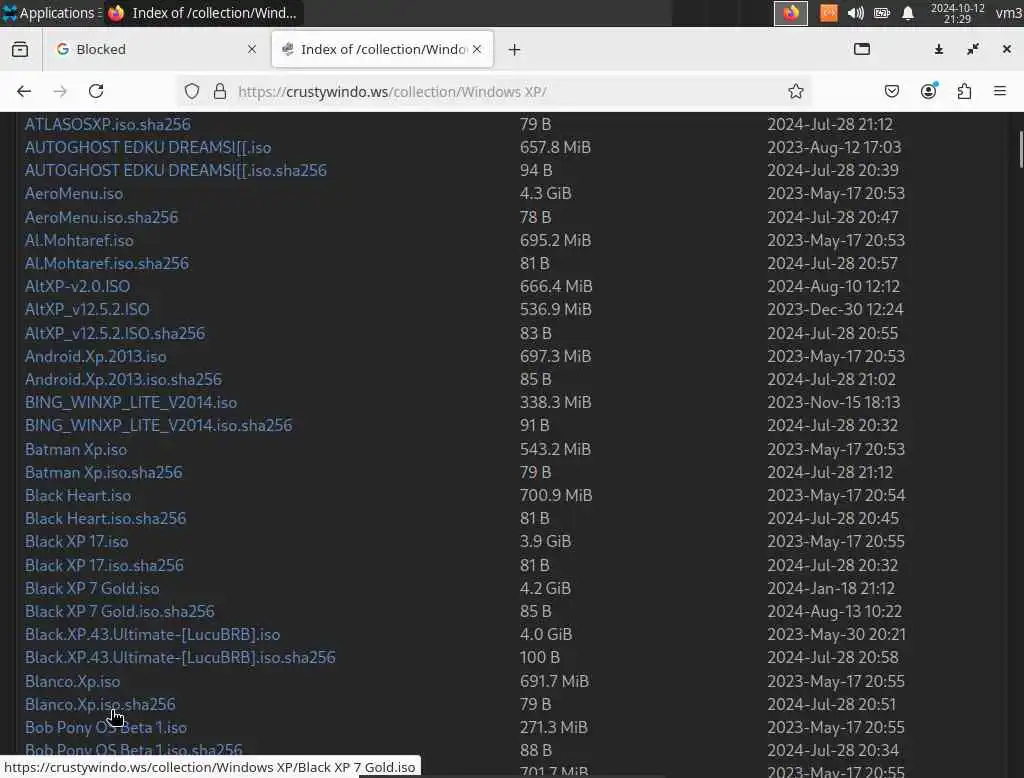
Task: Open the notifications bell
Action: (x=908, y=13)
